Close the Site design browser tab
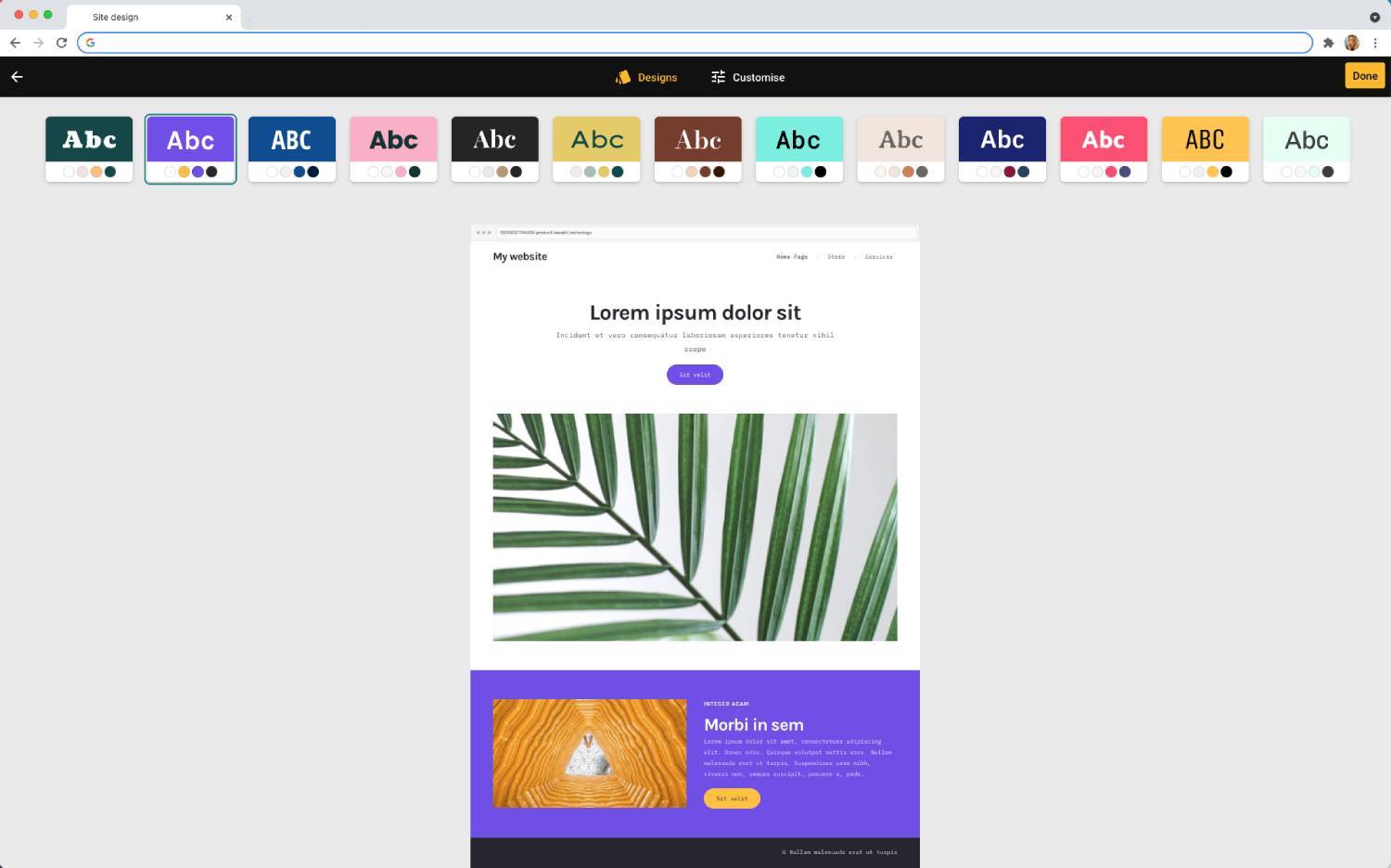The image size is (1391, 868). 229,18
